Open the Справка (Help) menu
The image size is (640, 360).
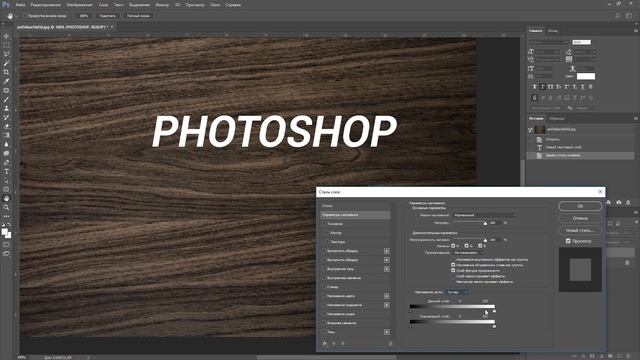tap(233, 5)
